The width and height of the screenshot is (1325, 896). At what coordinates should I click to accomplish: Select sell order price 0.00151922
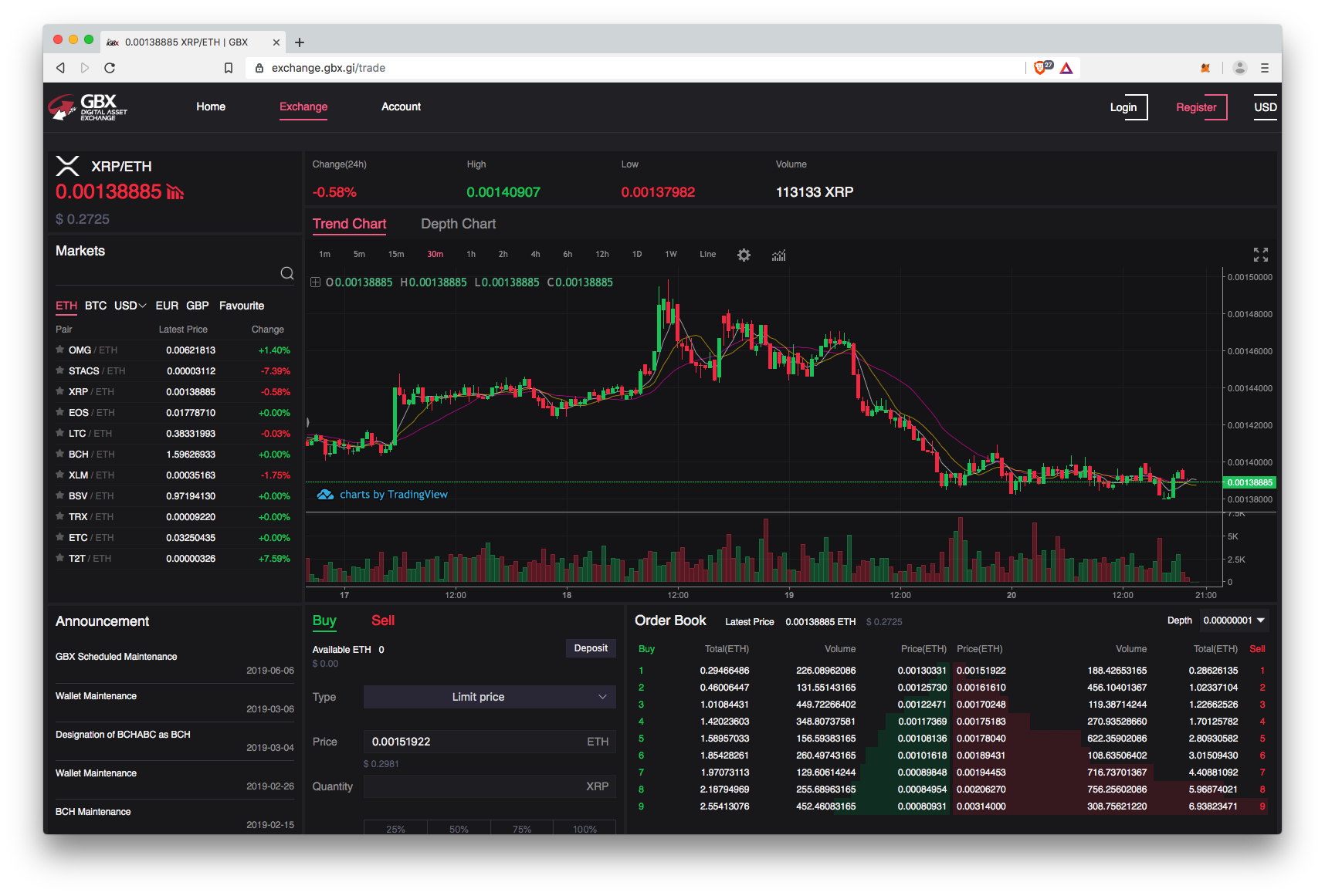[x=981, y=671]
